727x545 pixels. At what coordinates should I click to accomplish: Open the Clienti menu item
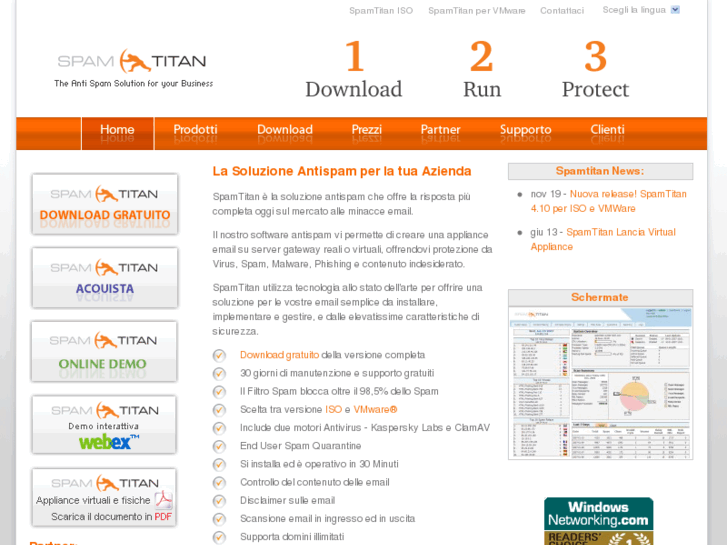[x=607, y=130]
